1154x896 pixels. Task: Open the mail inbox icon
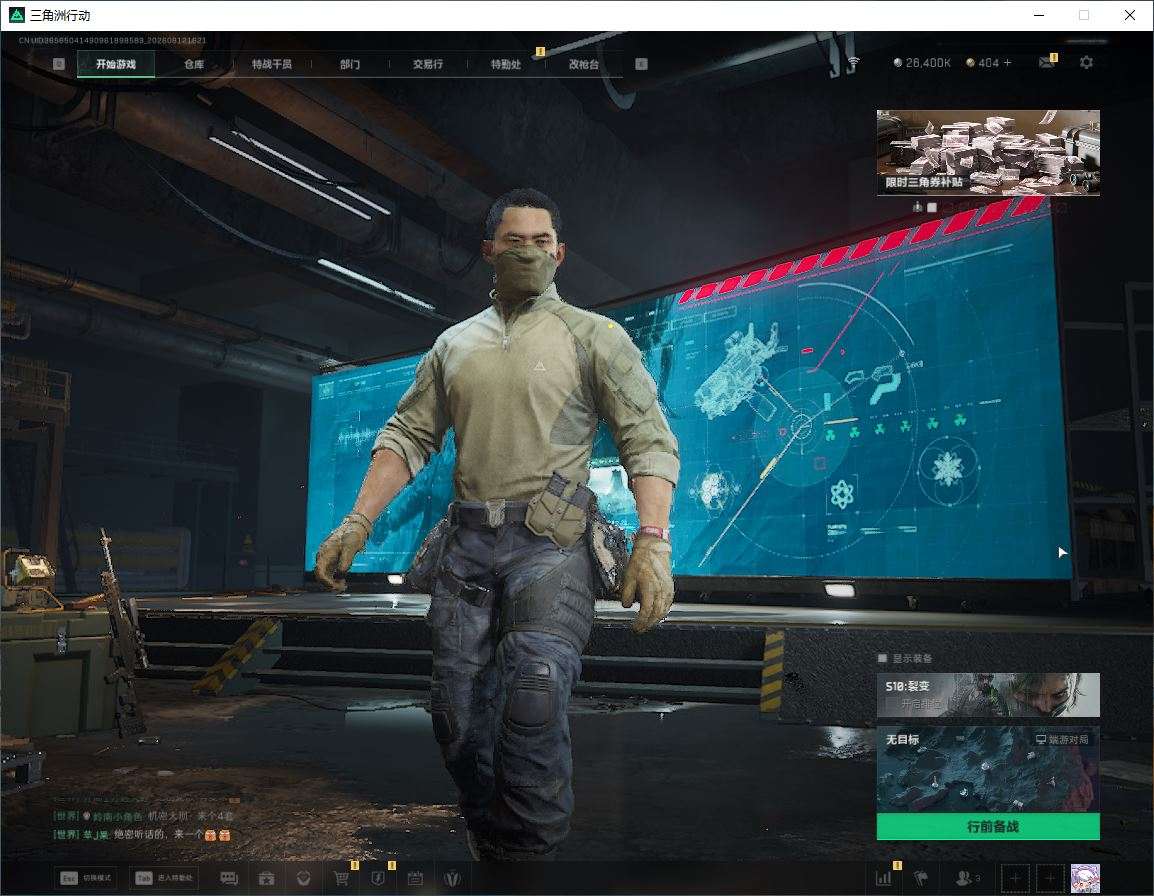1047,63
